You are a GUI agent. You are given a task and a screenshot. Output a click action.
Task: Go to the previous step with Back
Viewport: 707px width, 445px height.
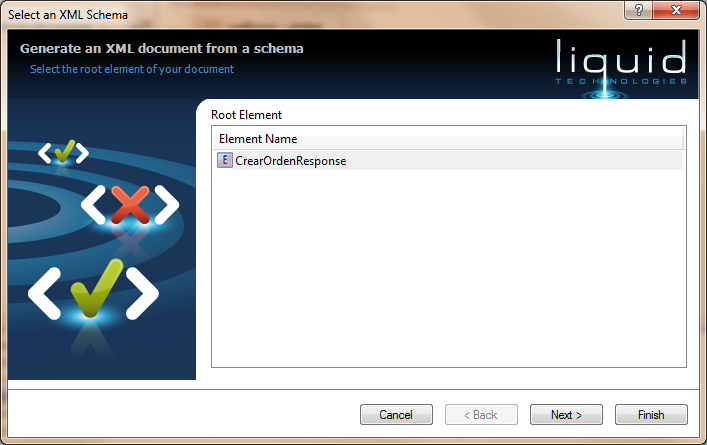[481, 415]
